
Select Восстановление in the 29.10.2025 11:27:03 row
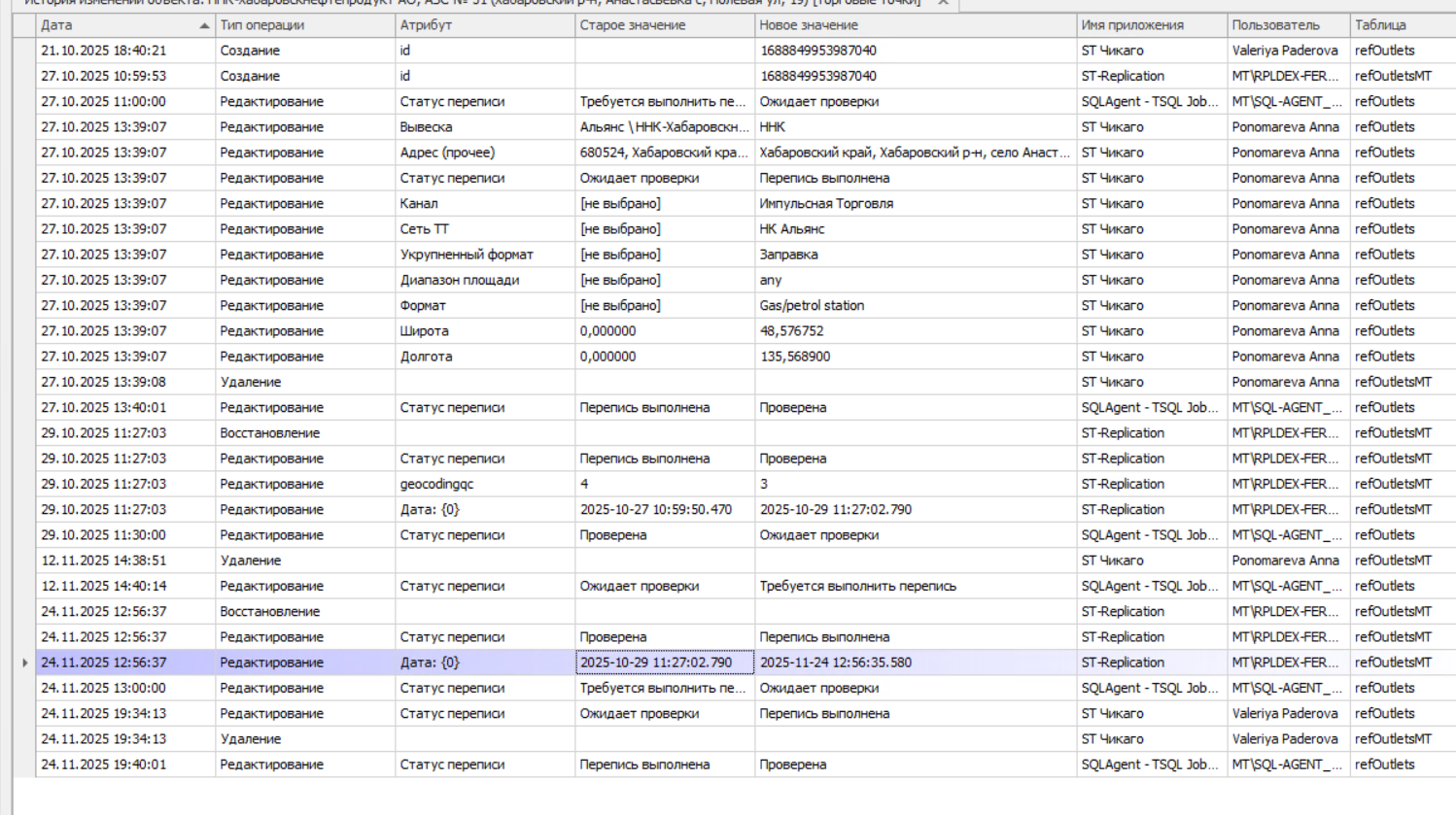click(305, 433)
